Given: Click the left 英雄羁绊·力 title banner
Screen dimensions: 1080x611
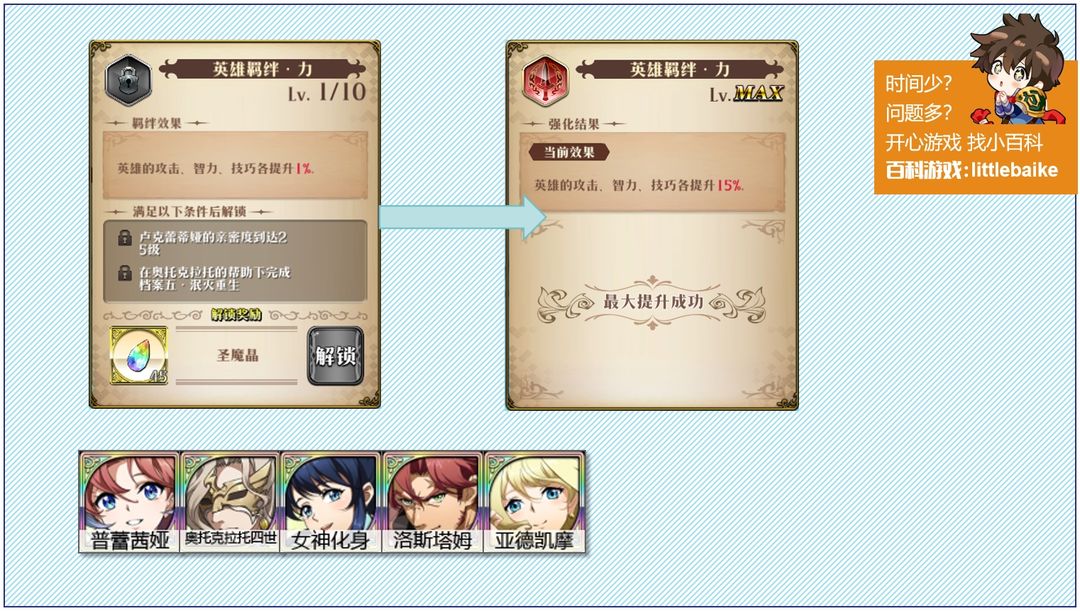Looking at the screenshot, I should (x=262, y=69).
